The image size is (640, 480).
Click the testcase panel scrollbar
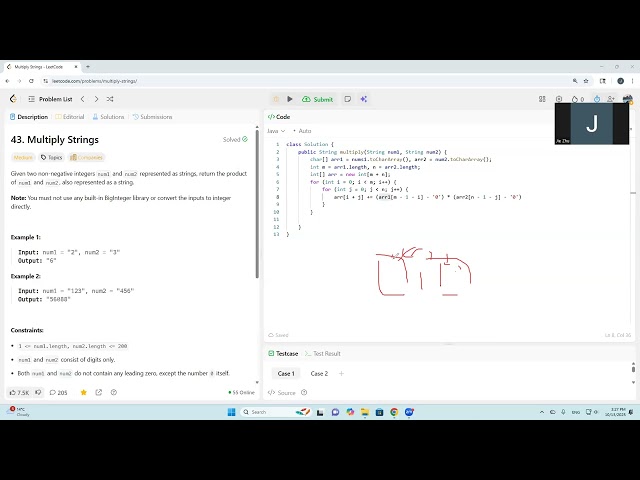pyautogui.click(x=633, y=369)
